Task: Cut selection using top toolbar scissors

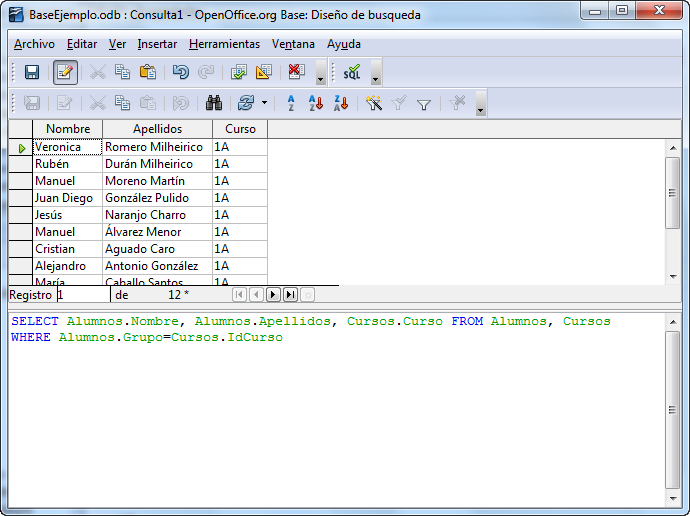Action: click(98, 72)
